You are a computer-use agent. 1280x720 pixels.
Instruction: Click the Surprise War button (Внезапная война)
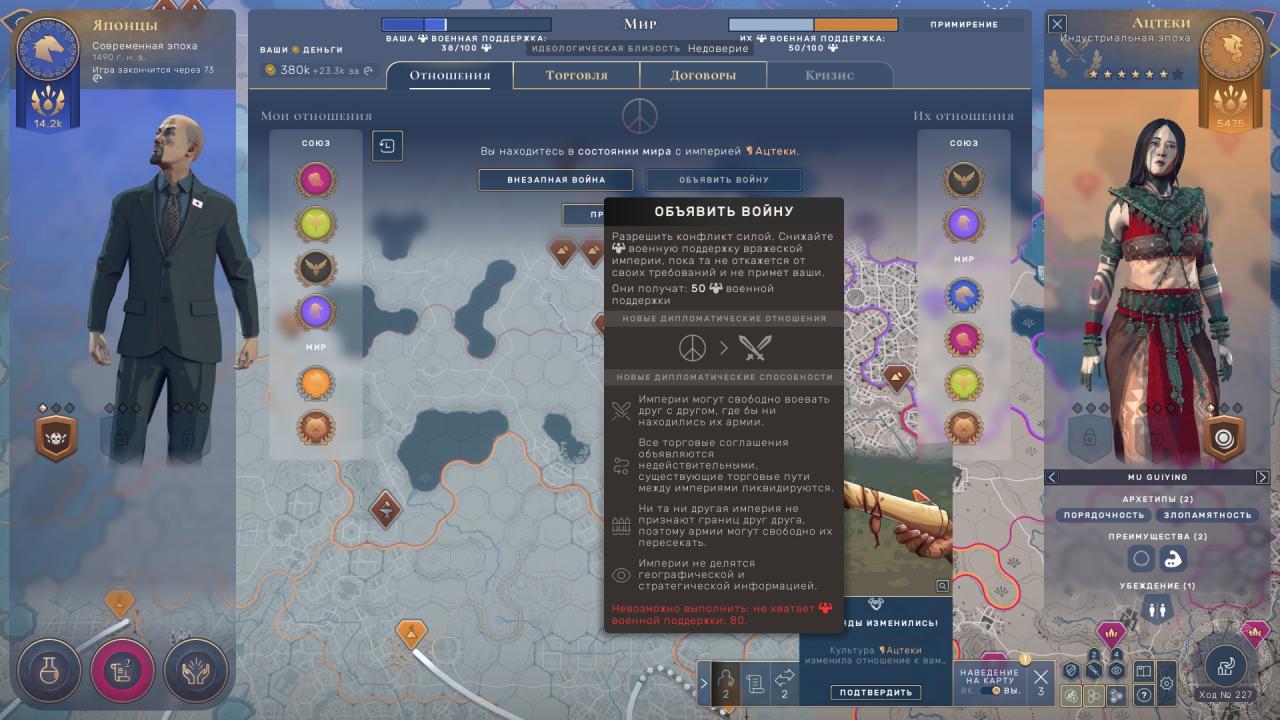tap(555, 180)
